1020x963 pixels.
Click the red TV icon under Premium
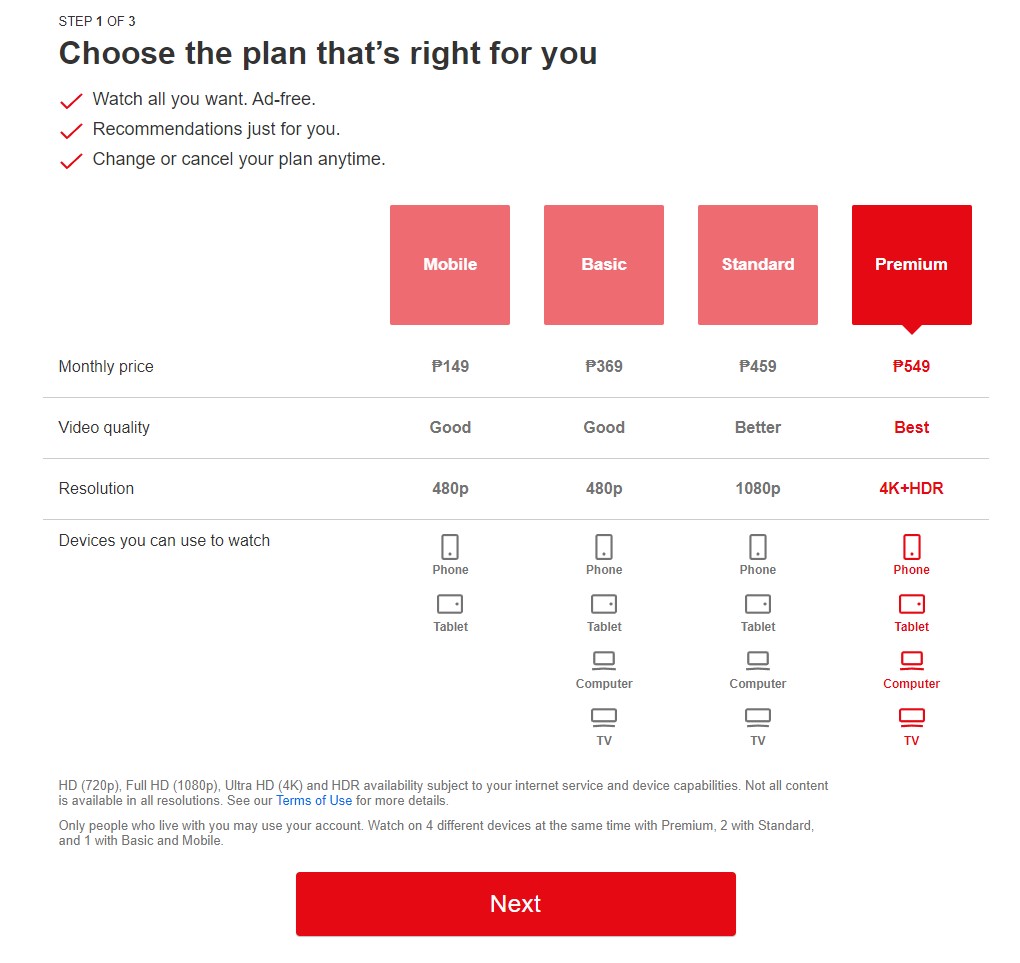pyautogui.click(x=911, y=717)
